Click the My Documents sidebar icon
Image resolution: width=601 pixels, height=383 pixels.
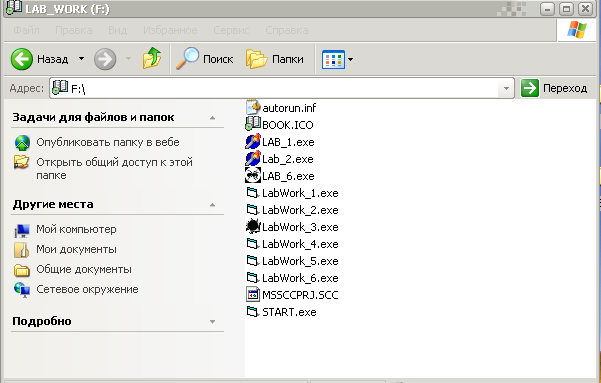click(22, 250)
